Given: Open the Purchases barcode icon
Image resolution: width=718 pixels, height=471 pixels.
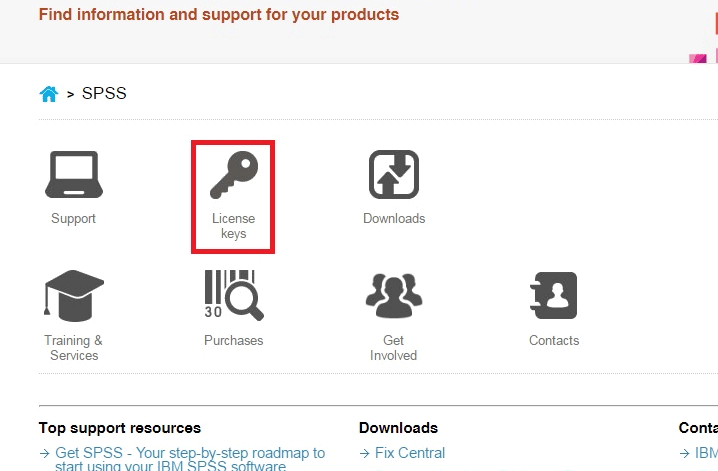Looking at the screenshot, I should [x=233, y=296].
